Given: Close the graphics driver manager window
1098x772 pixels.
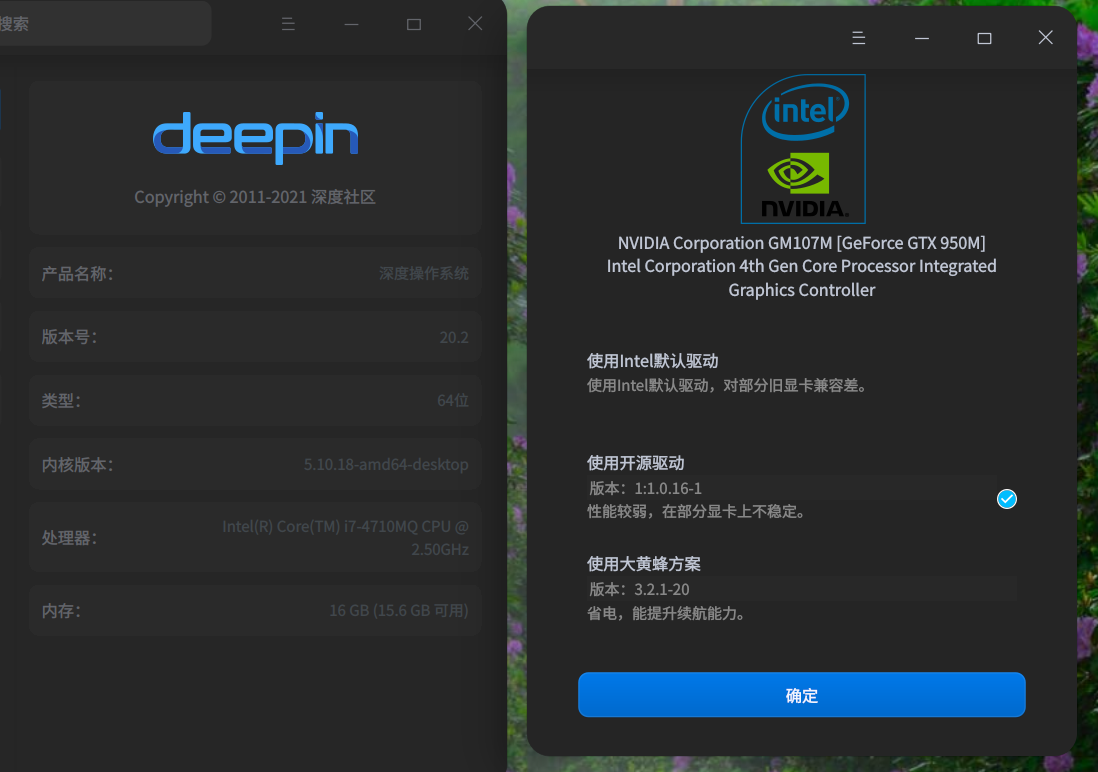Looking at the screenshot, I should tap(1045, 37).
